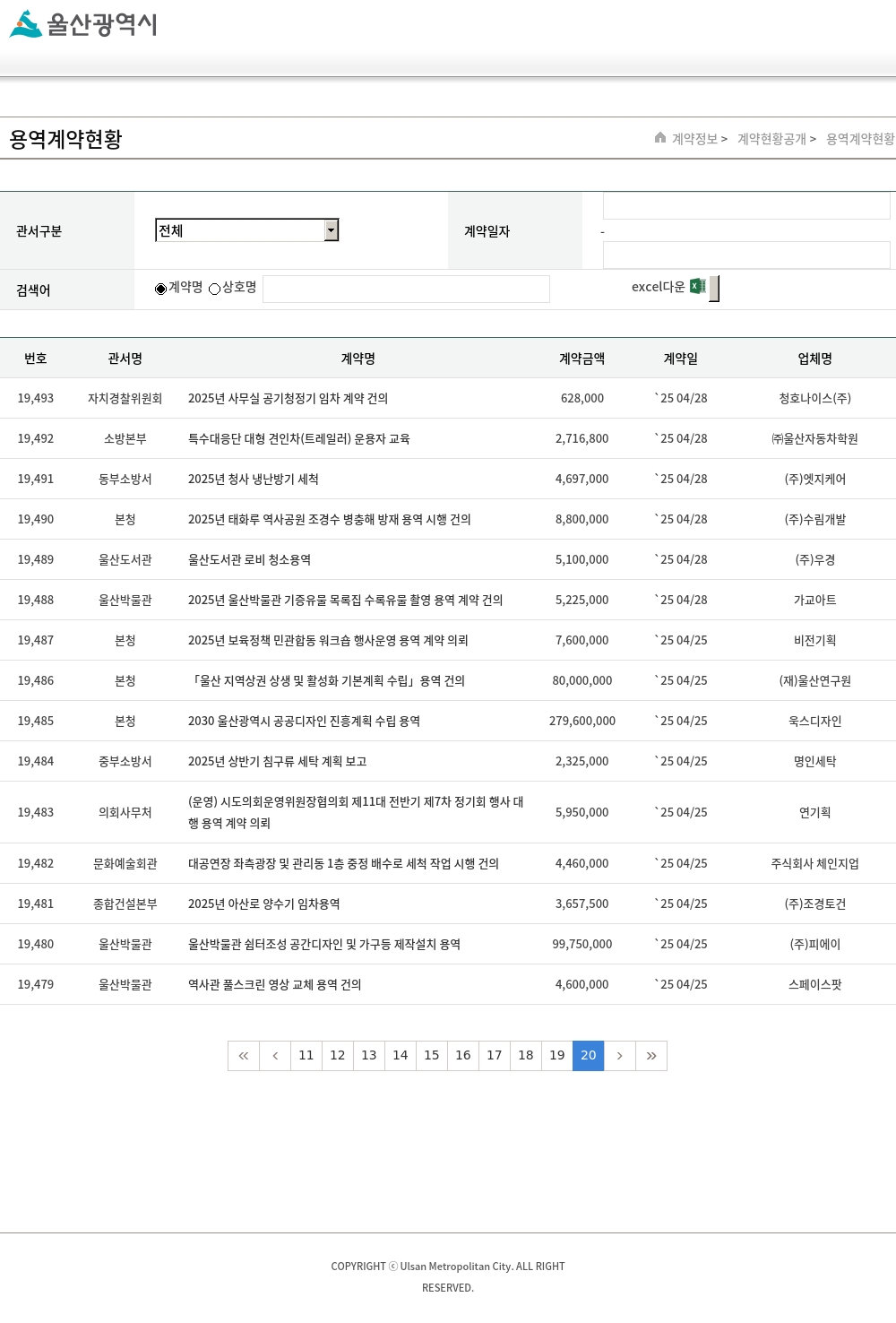Click the search keyword input field

tap(406, 289)
